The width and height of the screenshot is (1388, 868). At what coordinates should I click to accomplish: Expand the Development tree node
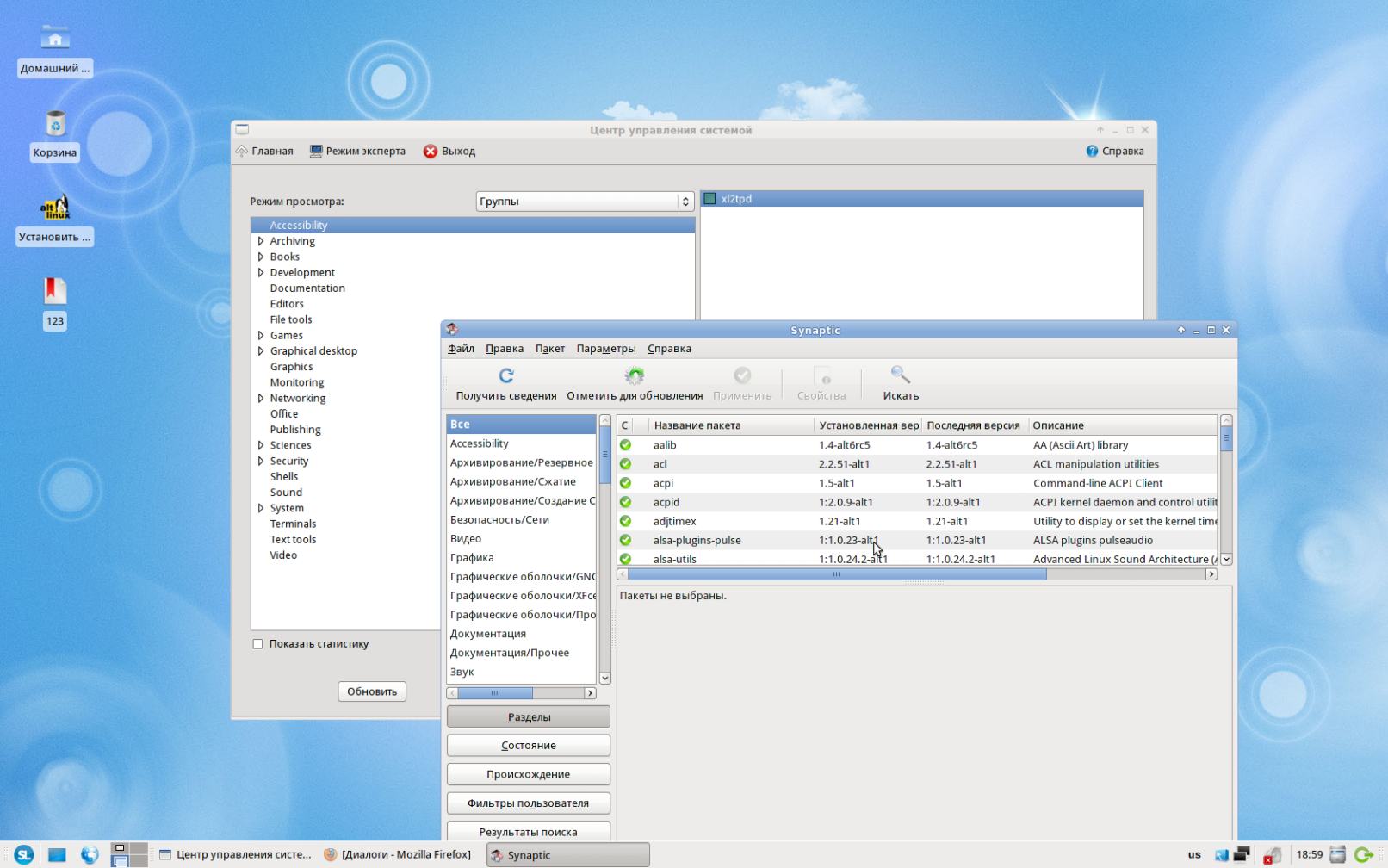click(261, 272)
